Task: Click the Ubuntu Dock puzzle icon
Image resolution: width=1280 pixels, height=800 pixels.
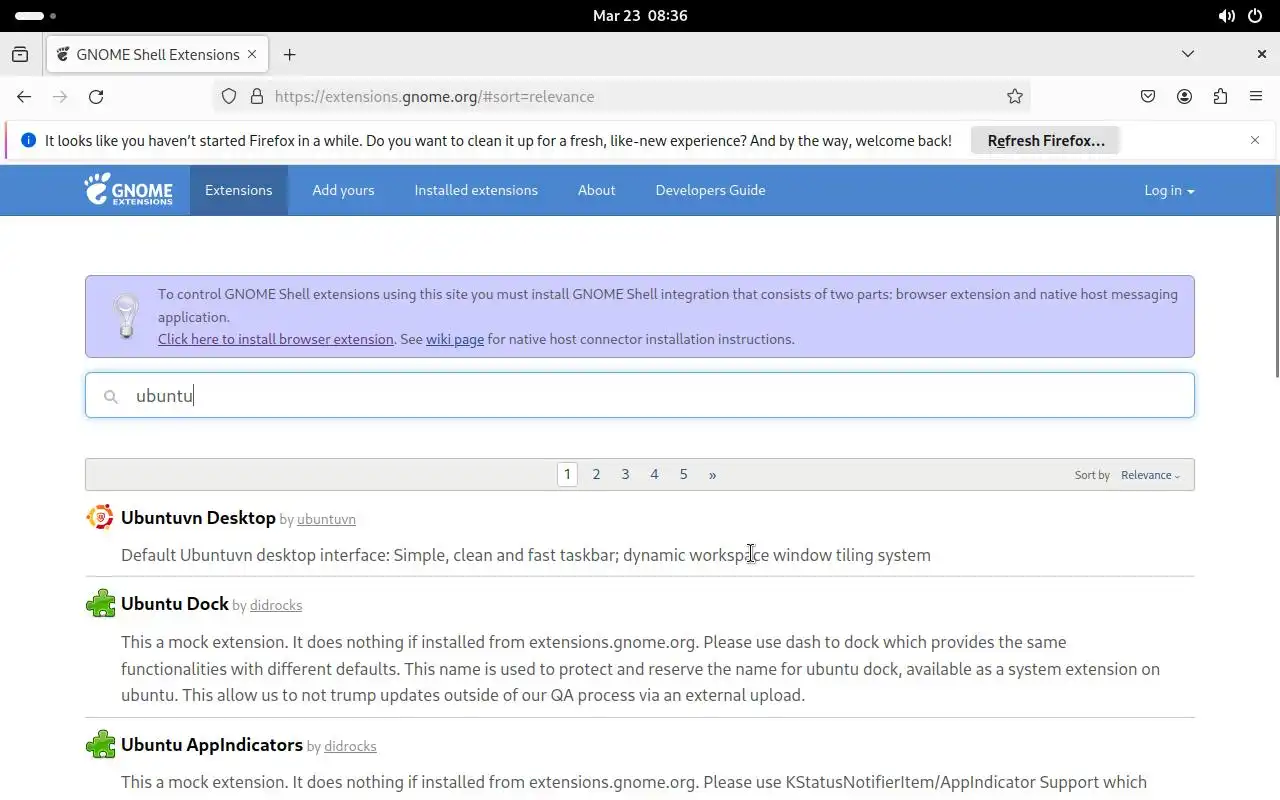Action: pos(100,603)
